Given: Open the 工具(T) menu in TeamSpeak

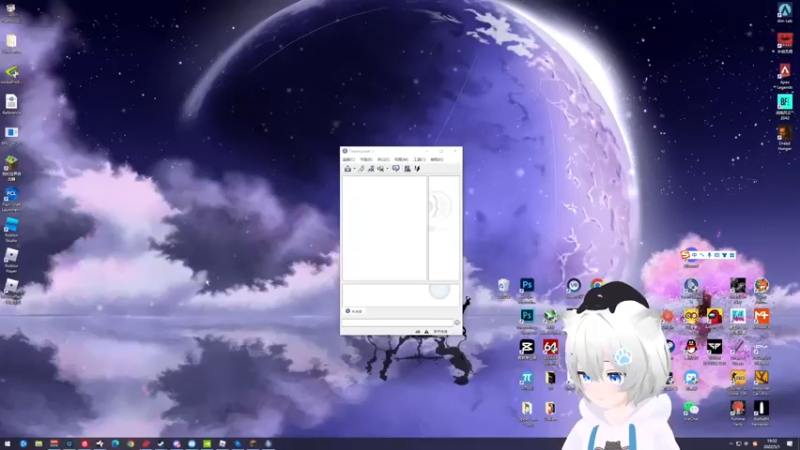Looking at the screenshot, I should click(419, 160).
